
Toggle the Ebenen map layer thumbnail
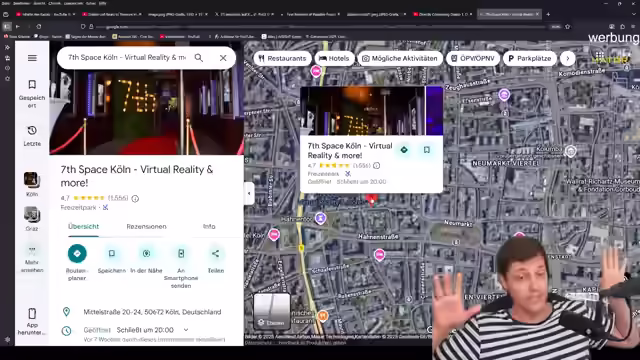(272, 311)
